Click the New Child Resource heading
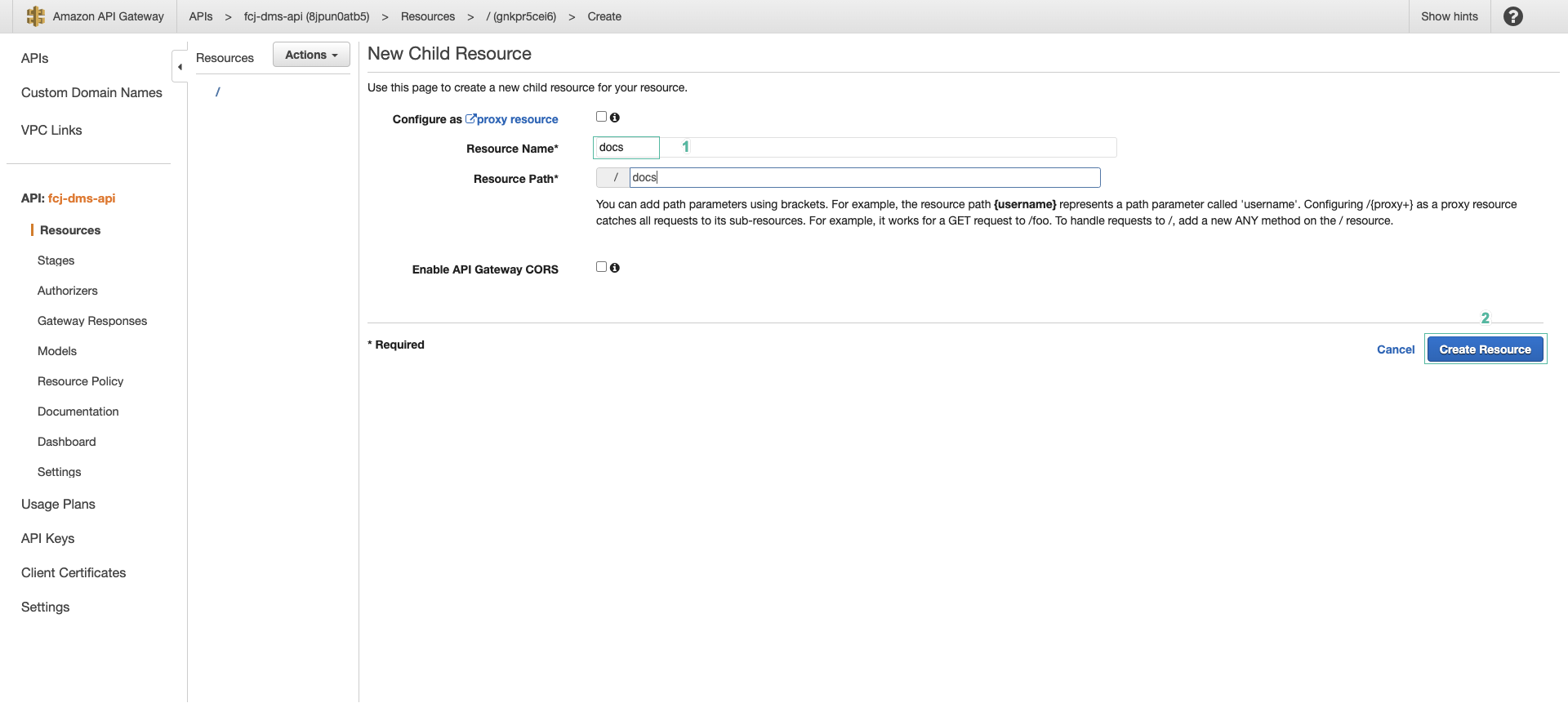 click(x=449, y=54)
